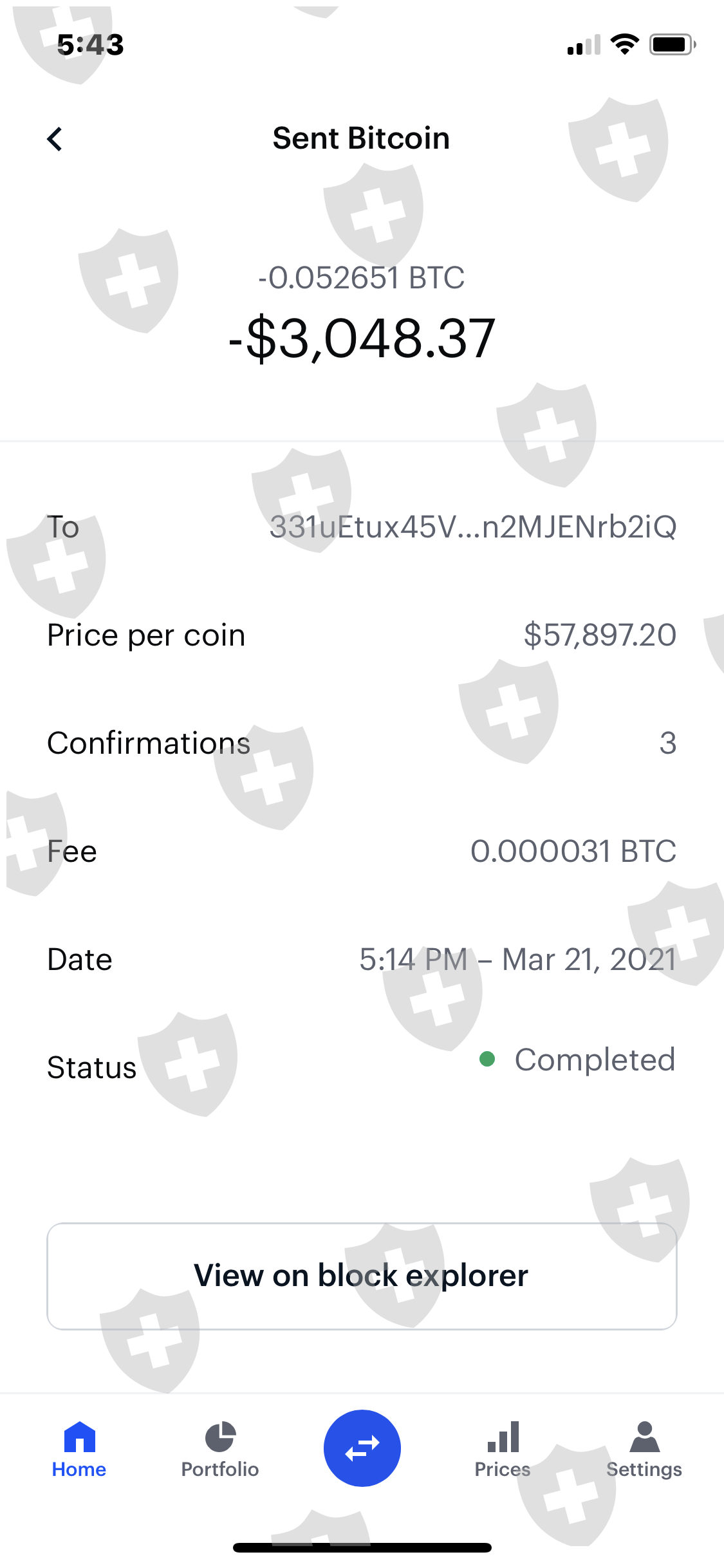Tap the Price per coin value $57,897.20

click(600, 635)
